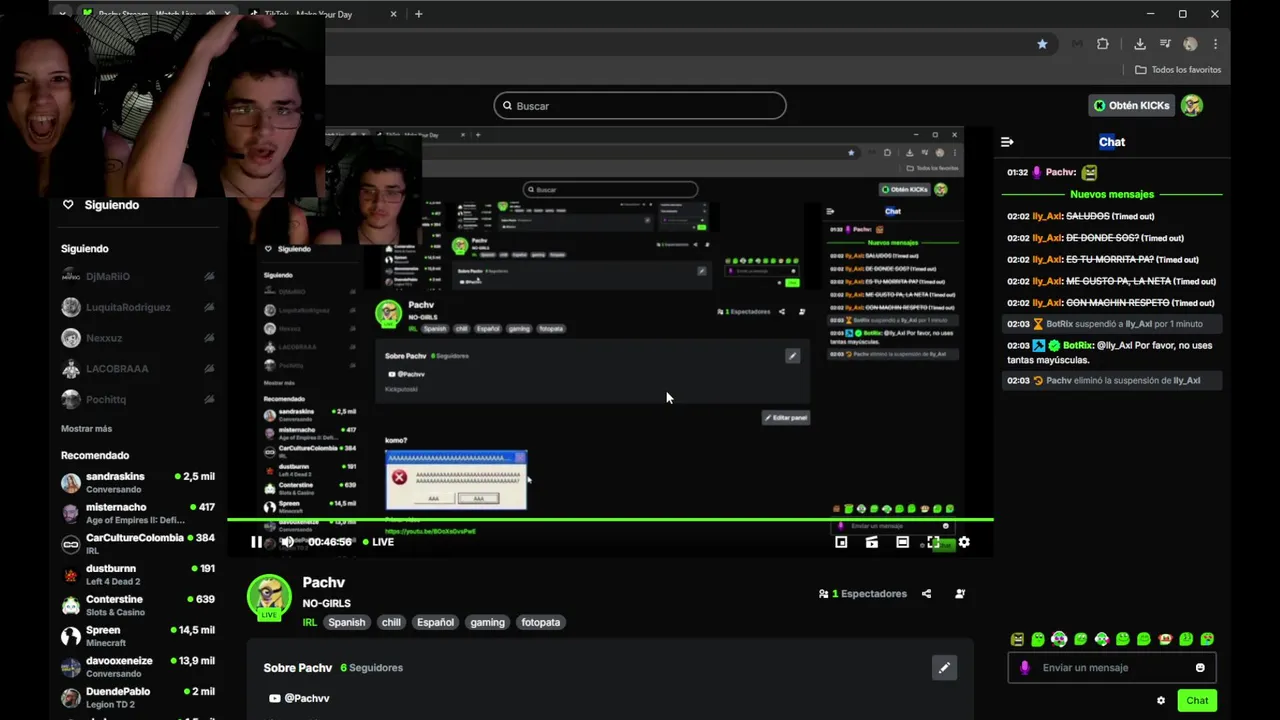The height and width of the screenshot is (720, 1280).
Task: Open the emoji picker in chat input
Action: (x=1200, y=668)
